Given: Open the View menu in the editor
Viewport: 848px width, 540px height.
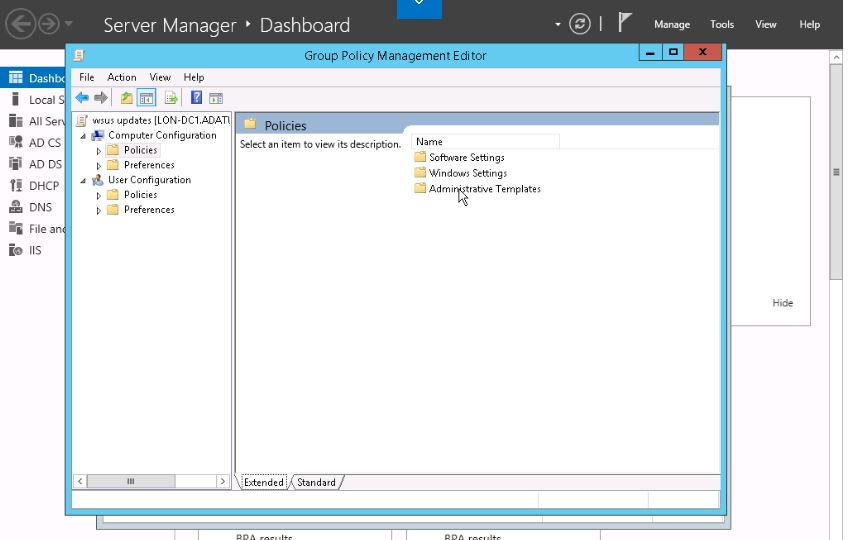Looking at the screenshot, I should pos(160,77).
